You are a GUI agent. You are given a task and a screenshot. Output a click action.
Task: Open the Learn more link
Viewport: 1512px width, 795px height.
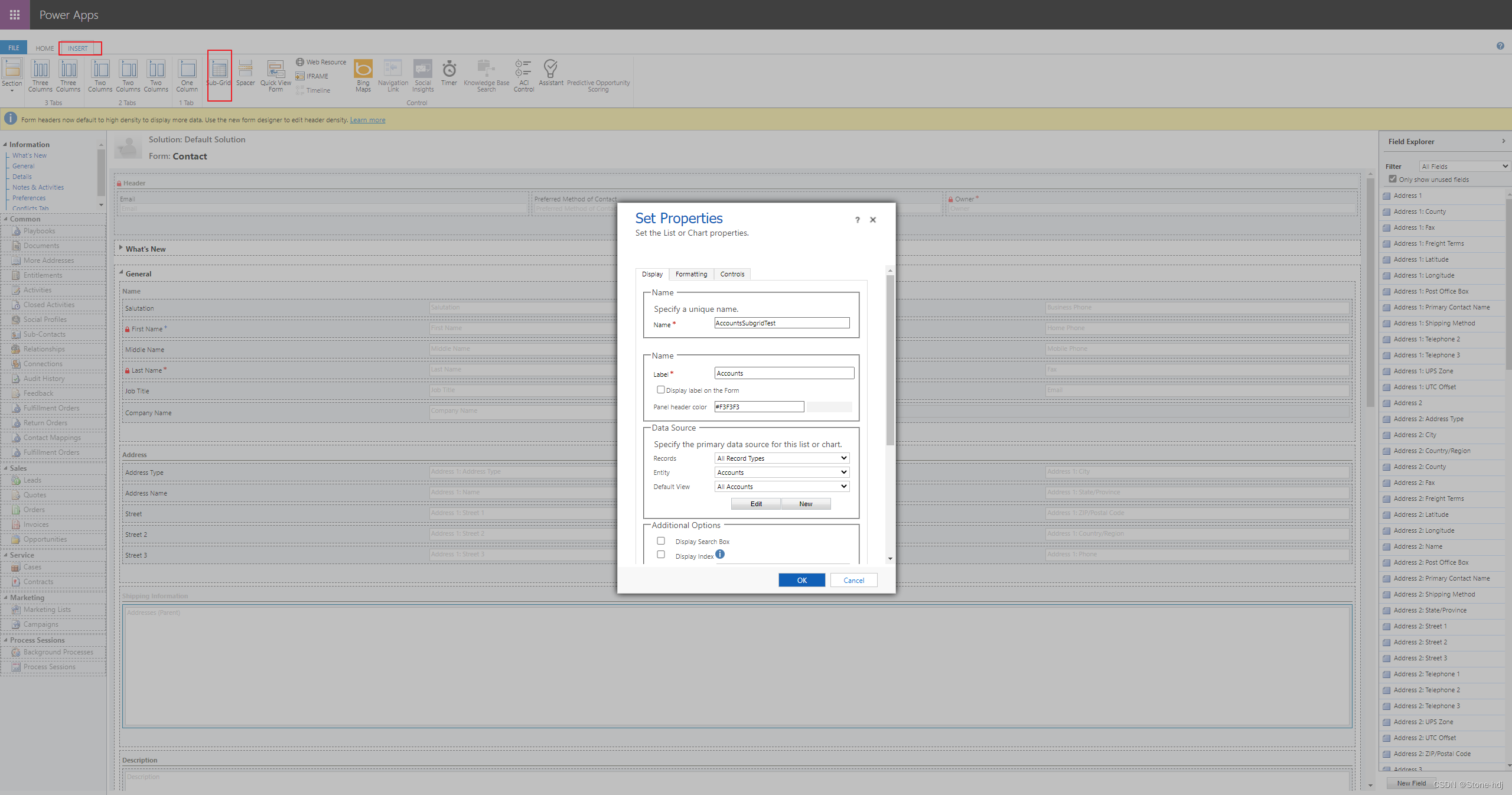pos(367,120)
